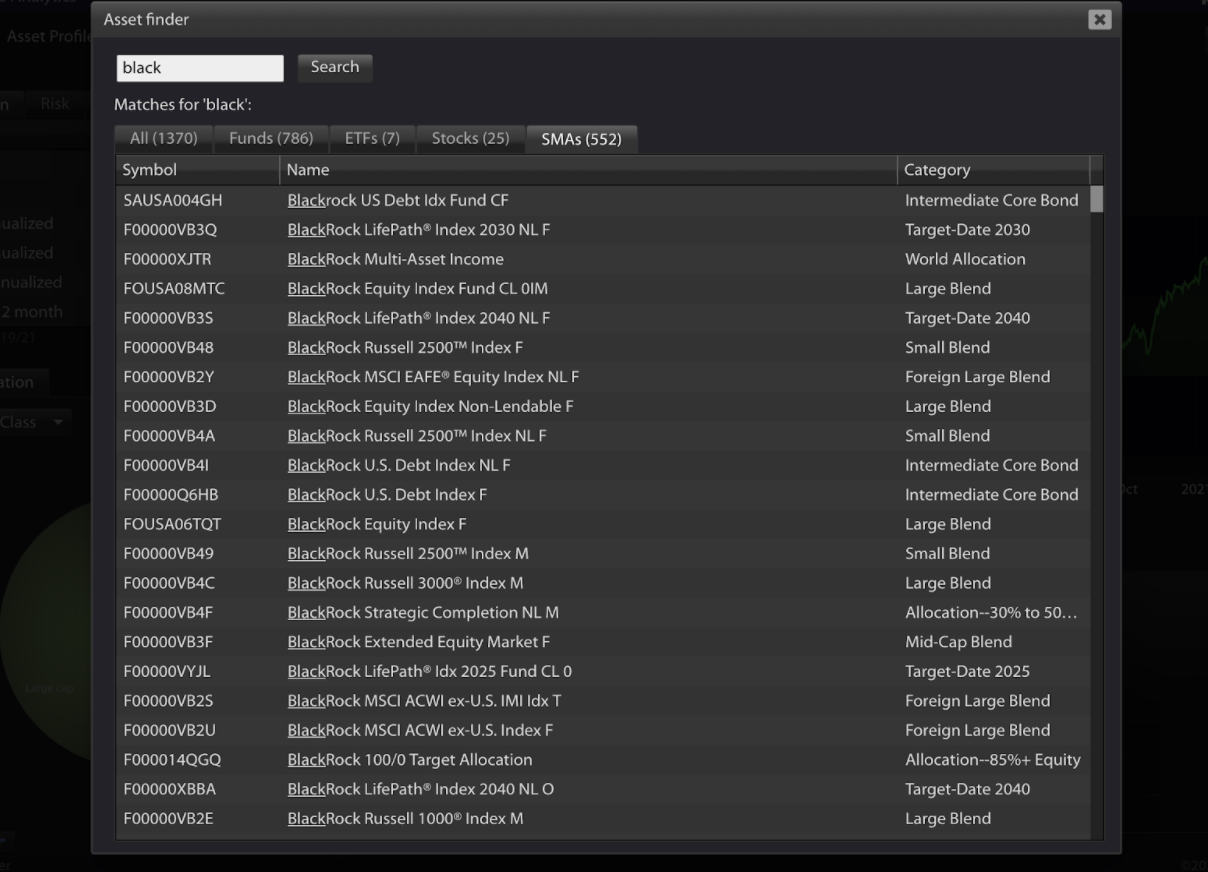Select BlackRock Extended Equity Market F
Viewport: 1208px width, 872px height.
pyautogui.click(x=419, y=642)
